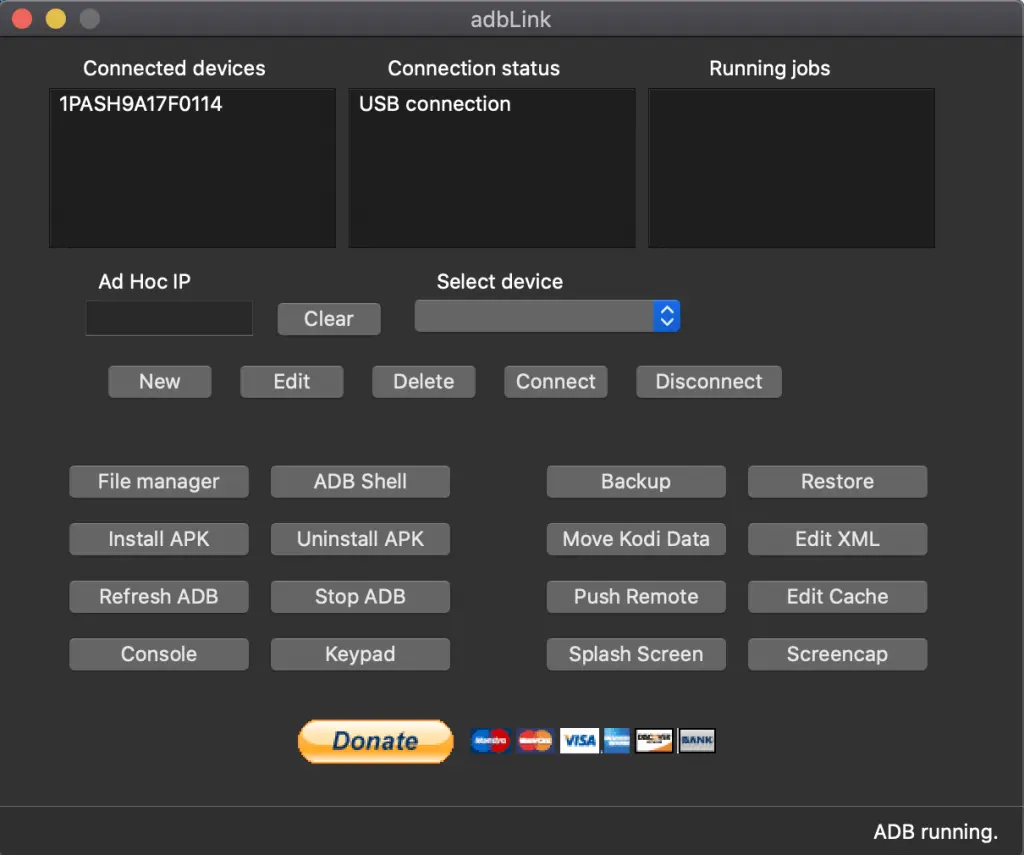Viewport: 1024px width, 855px height.
Task: Click the Disconnect button
Action: [709, 381]
